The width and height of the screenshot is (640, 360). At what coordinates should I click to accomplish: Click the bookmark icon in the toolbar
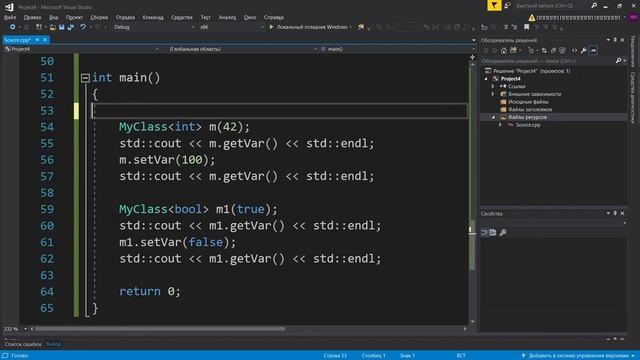point(527,27)
